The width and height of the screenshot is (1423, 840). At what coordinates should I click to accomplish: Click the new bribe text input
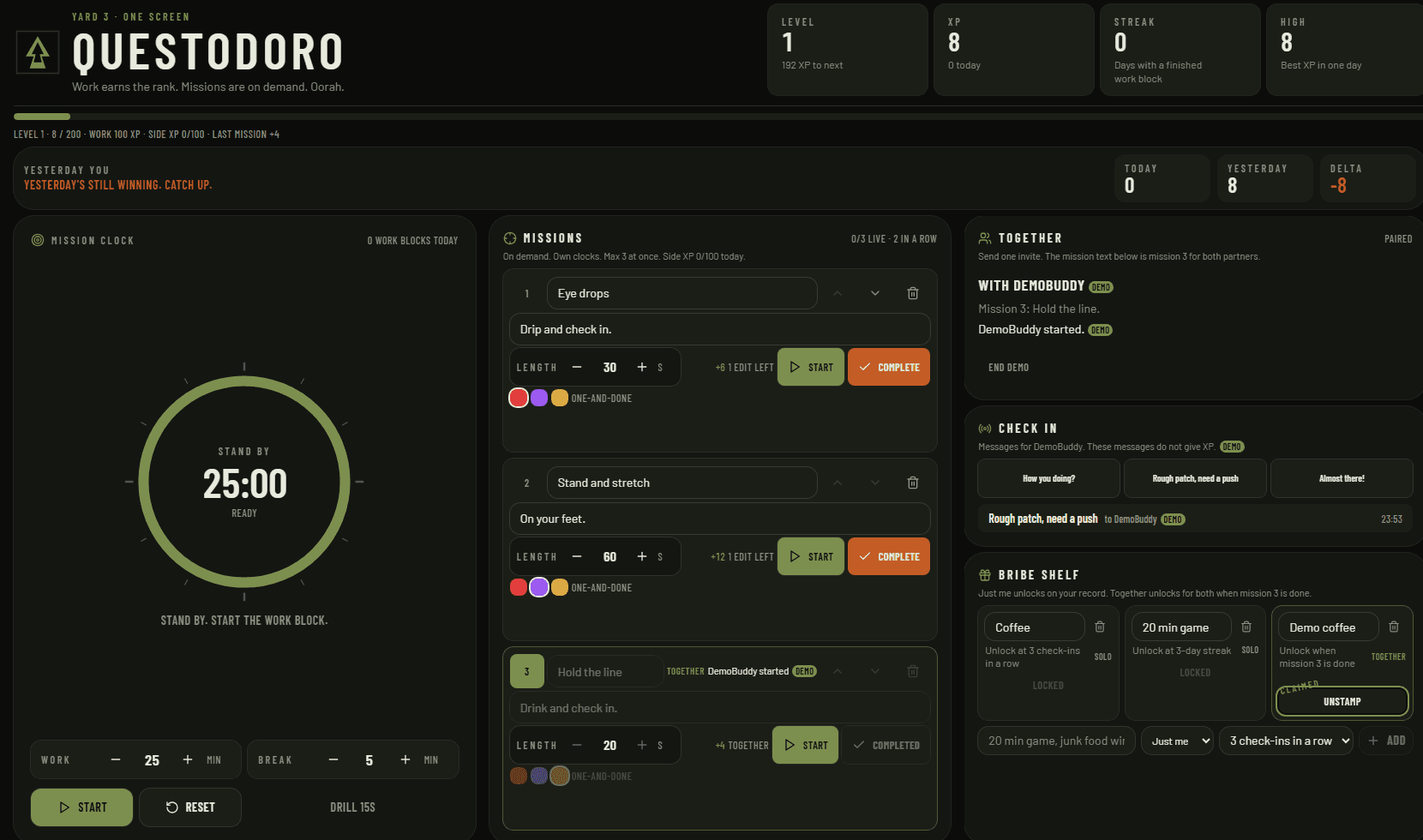(1056, 741)
